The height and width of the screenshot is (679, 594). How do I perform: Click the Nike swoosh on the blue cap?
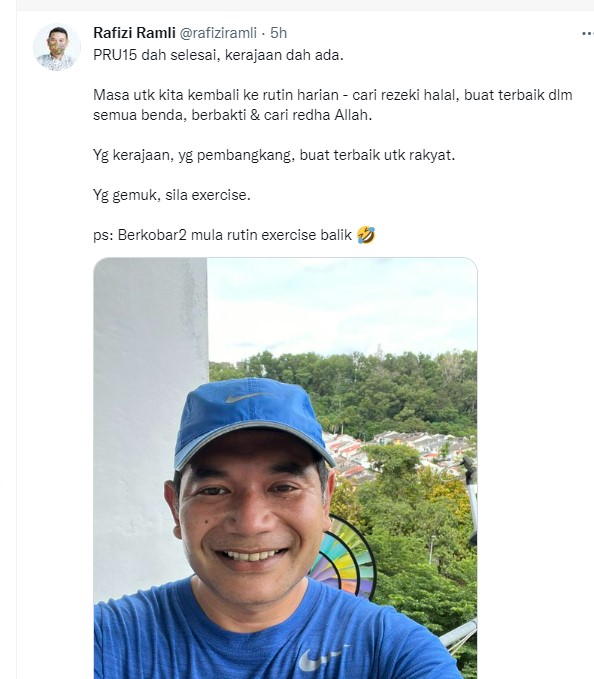(x=248, y=397)
